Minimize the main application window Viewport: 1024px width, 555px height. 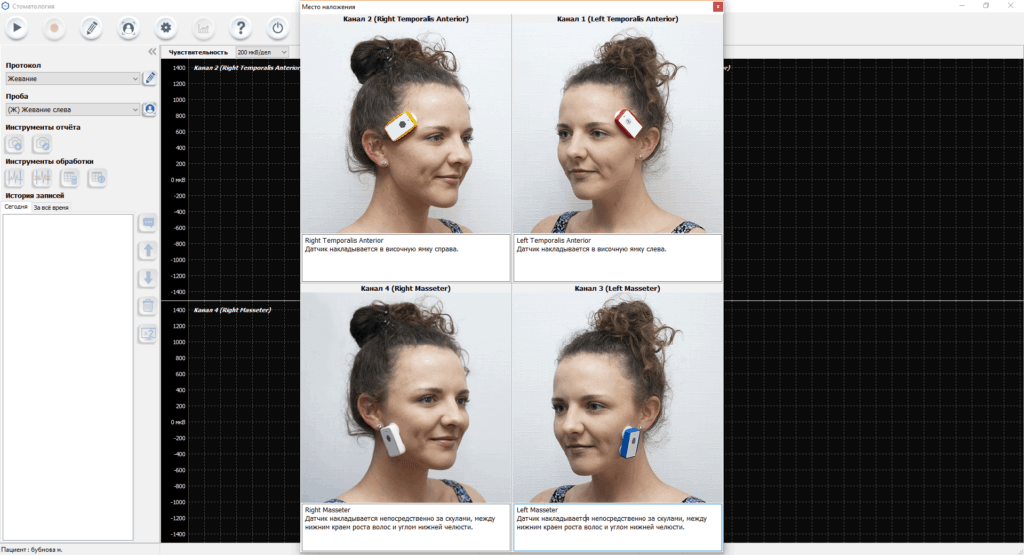(961, 6)
